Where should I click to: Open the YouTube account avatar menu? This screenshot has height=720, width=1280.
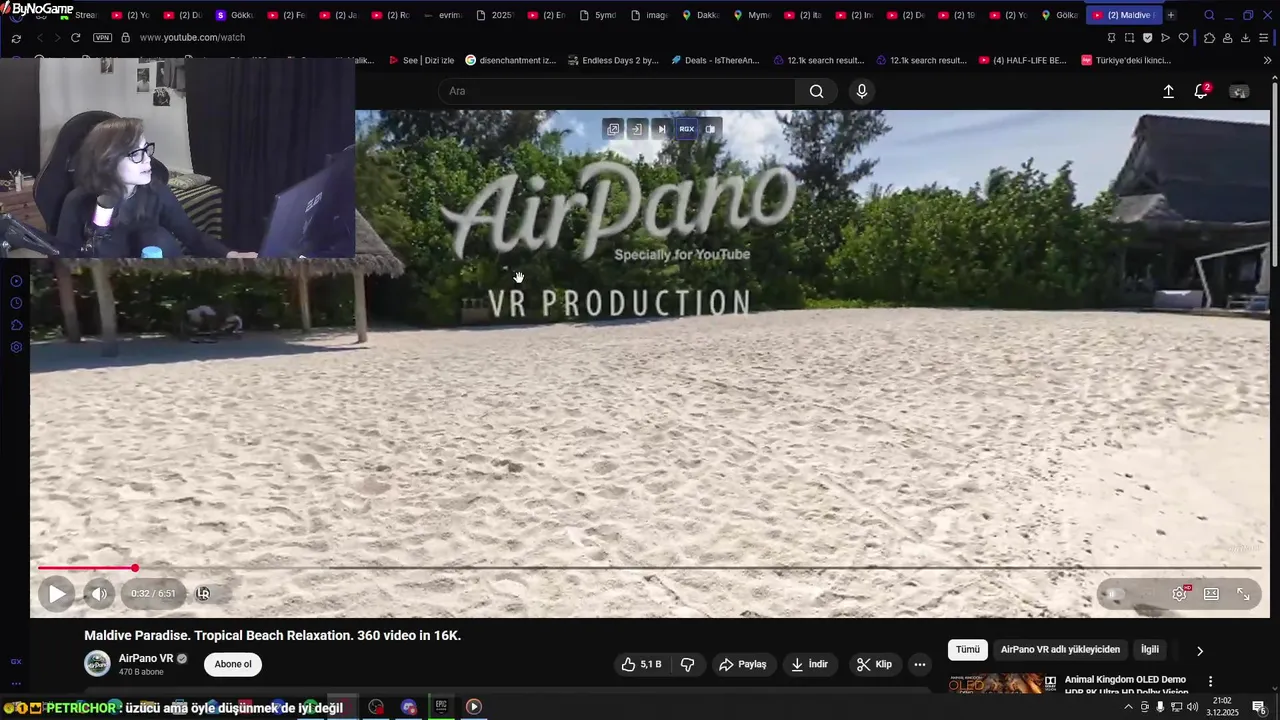click(1239, 91)
